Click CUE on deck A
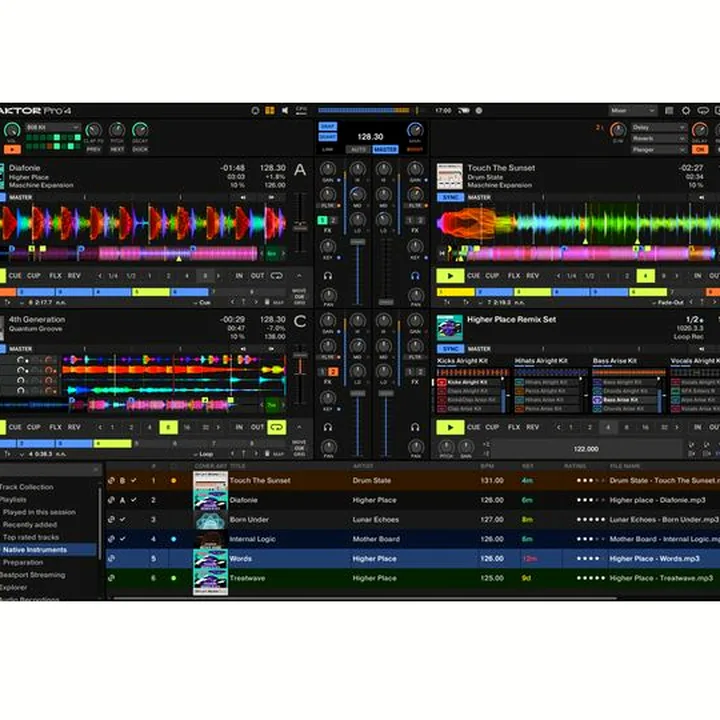This screenshot has width=720, height=720. (15, 276)
